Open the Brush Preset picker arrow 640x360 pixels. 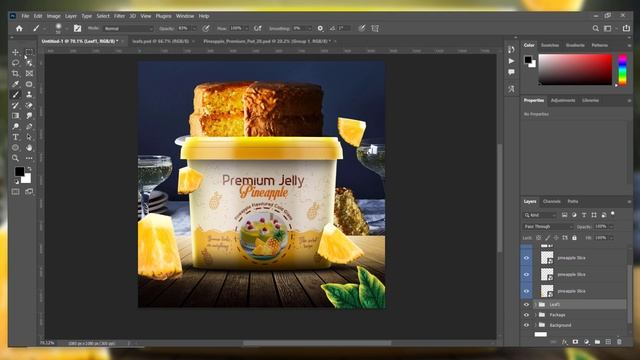67,29
